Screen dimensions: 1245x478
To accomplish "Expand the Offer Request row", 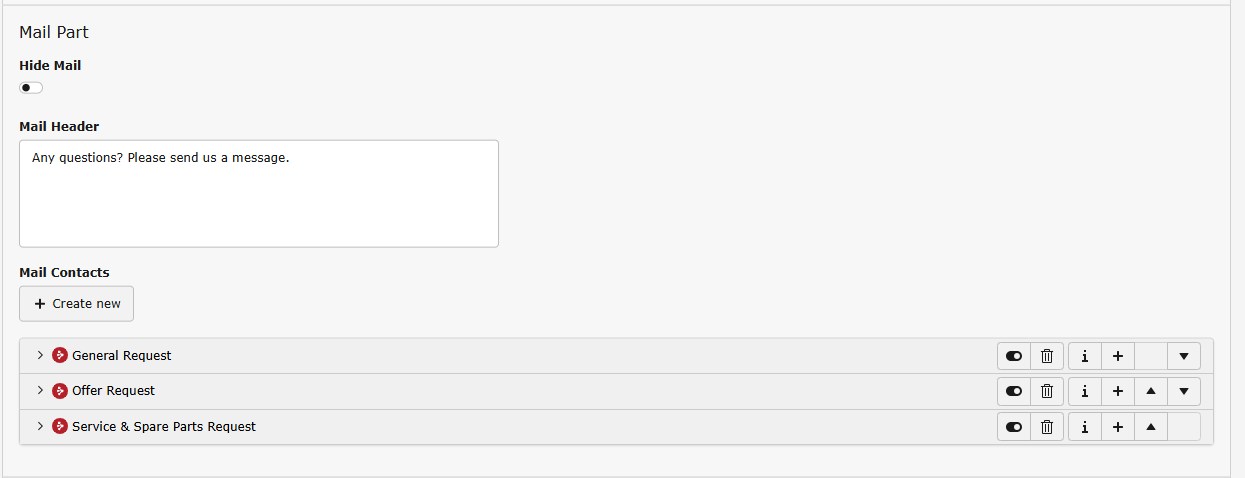I will (x=40, y=390).
